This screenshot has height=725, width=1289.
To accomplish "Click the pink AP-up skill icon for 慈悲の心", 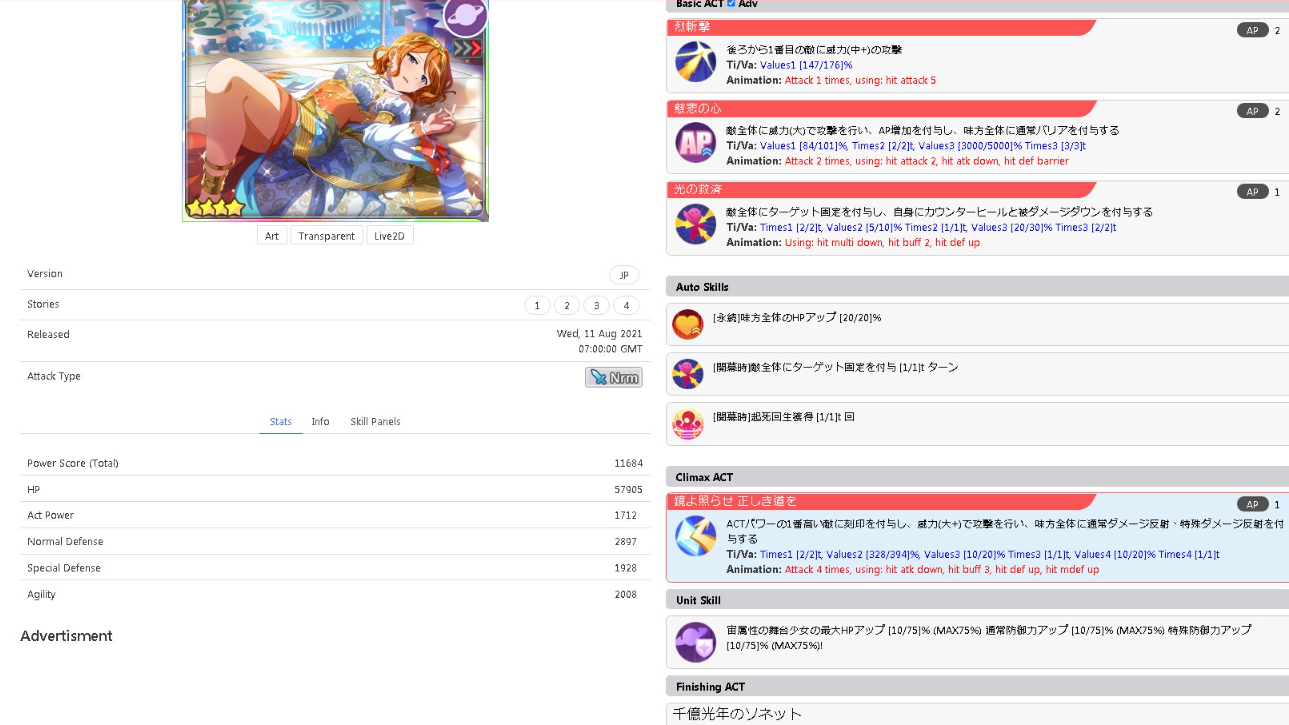I will tap(695, 143).
